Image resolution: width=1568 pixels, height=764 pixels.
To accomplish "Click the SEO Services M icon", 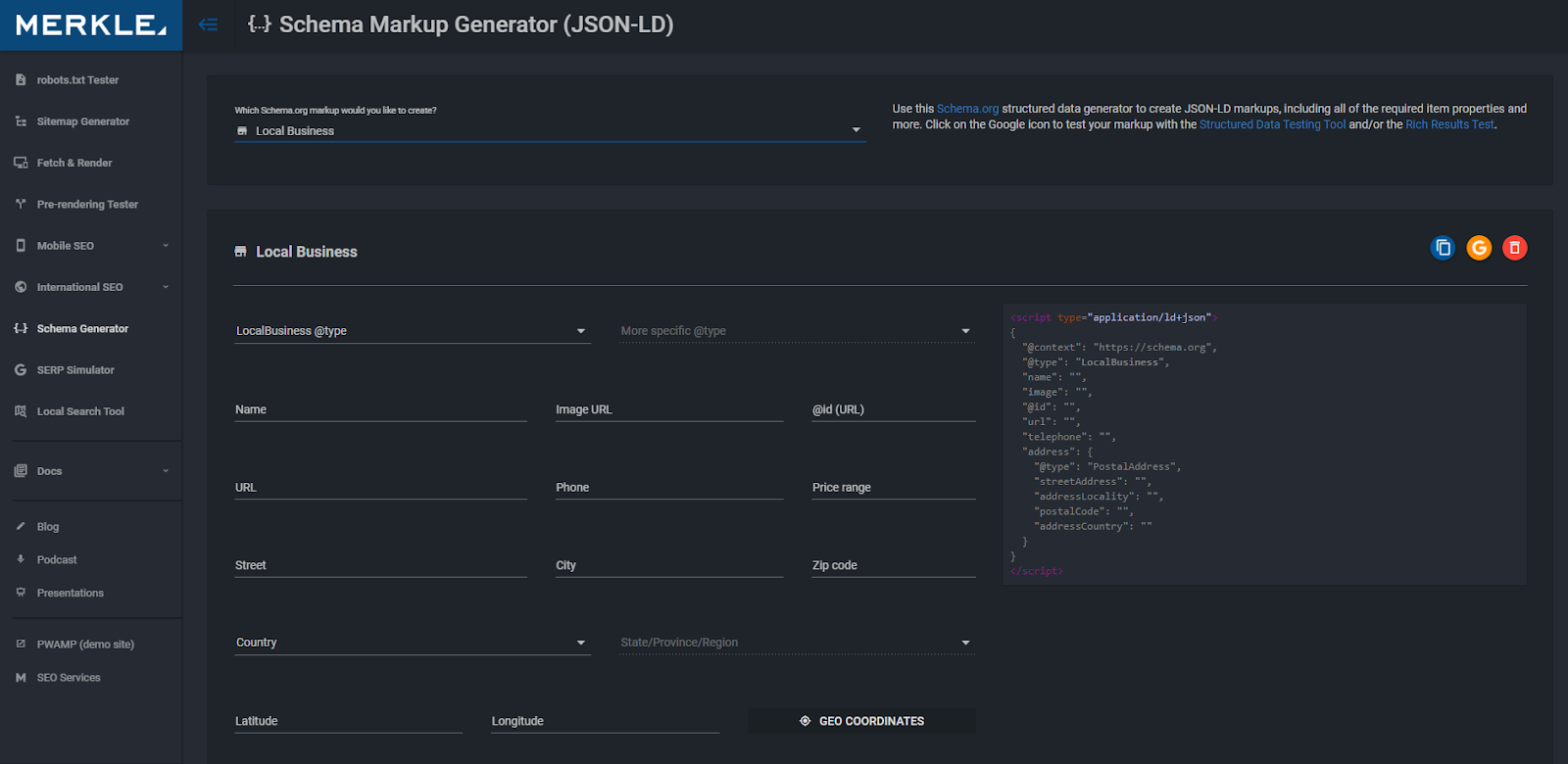I will [21, 677].
